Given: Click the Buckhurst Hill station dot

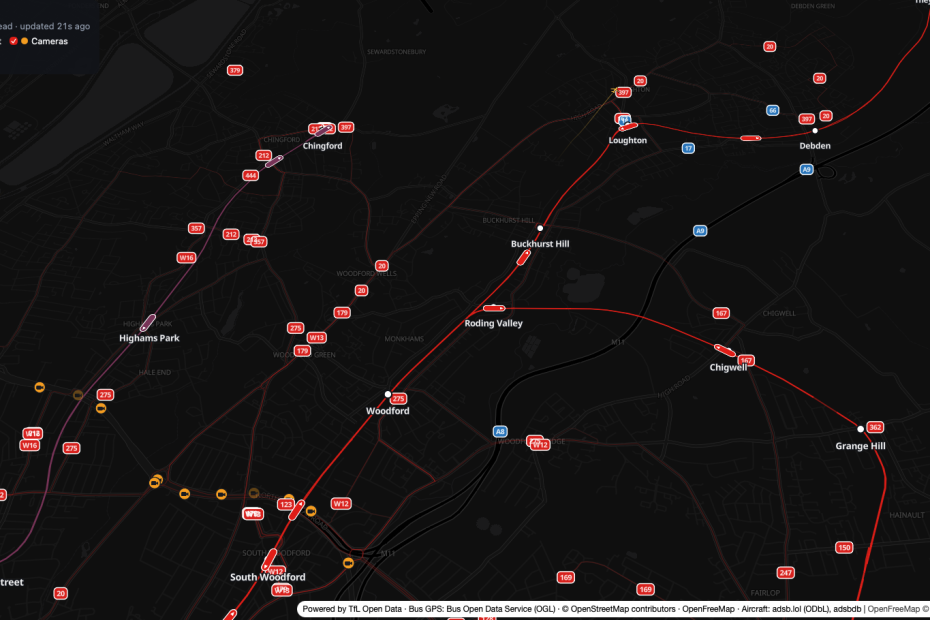Looking at the screenshot, I should (x=540, y=228).
